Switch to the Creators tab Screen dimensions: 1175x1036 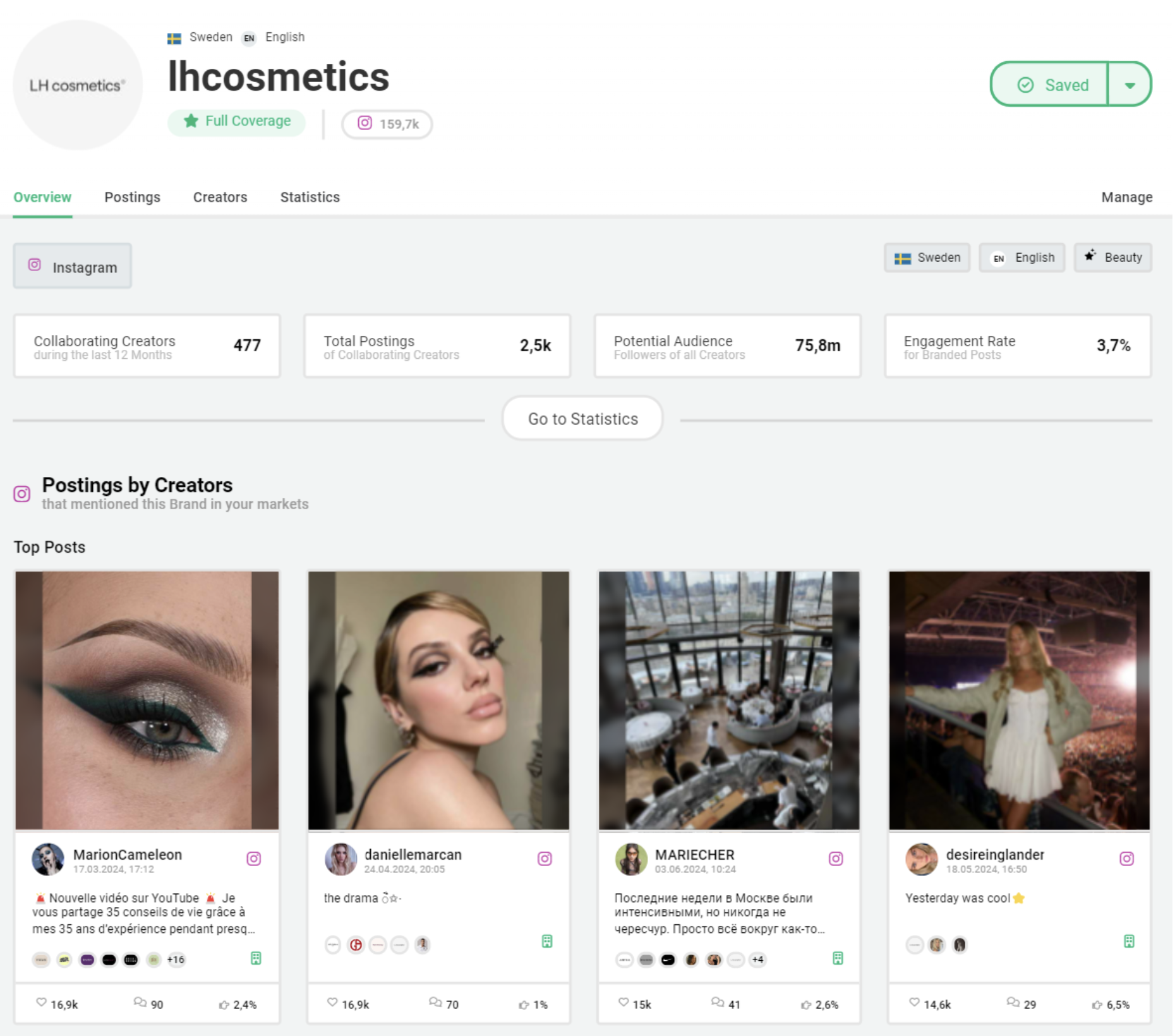coord(220,197)
